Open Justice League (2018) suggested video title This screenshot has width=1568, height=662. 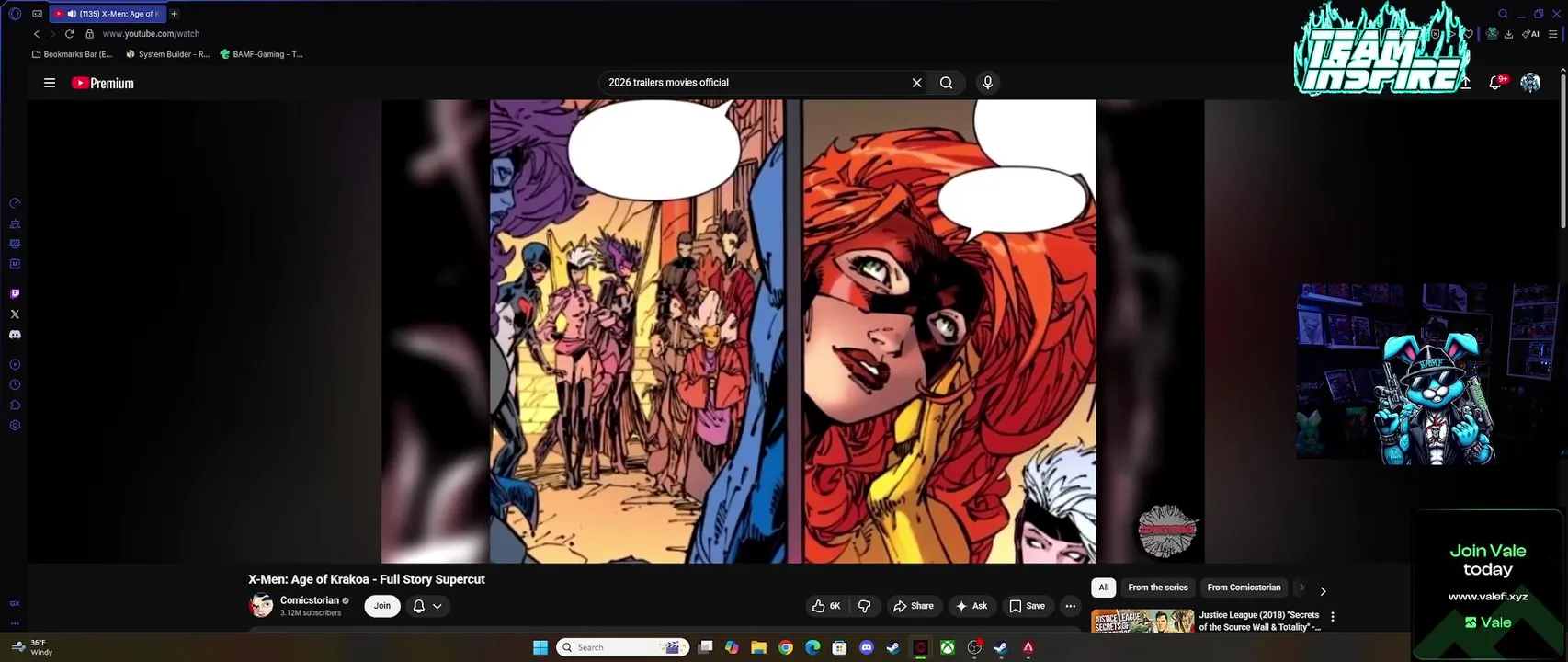click(1259, 621)
